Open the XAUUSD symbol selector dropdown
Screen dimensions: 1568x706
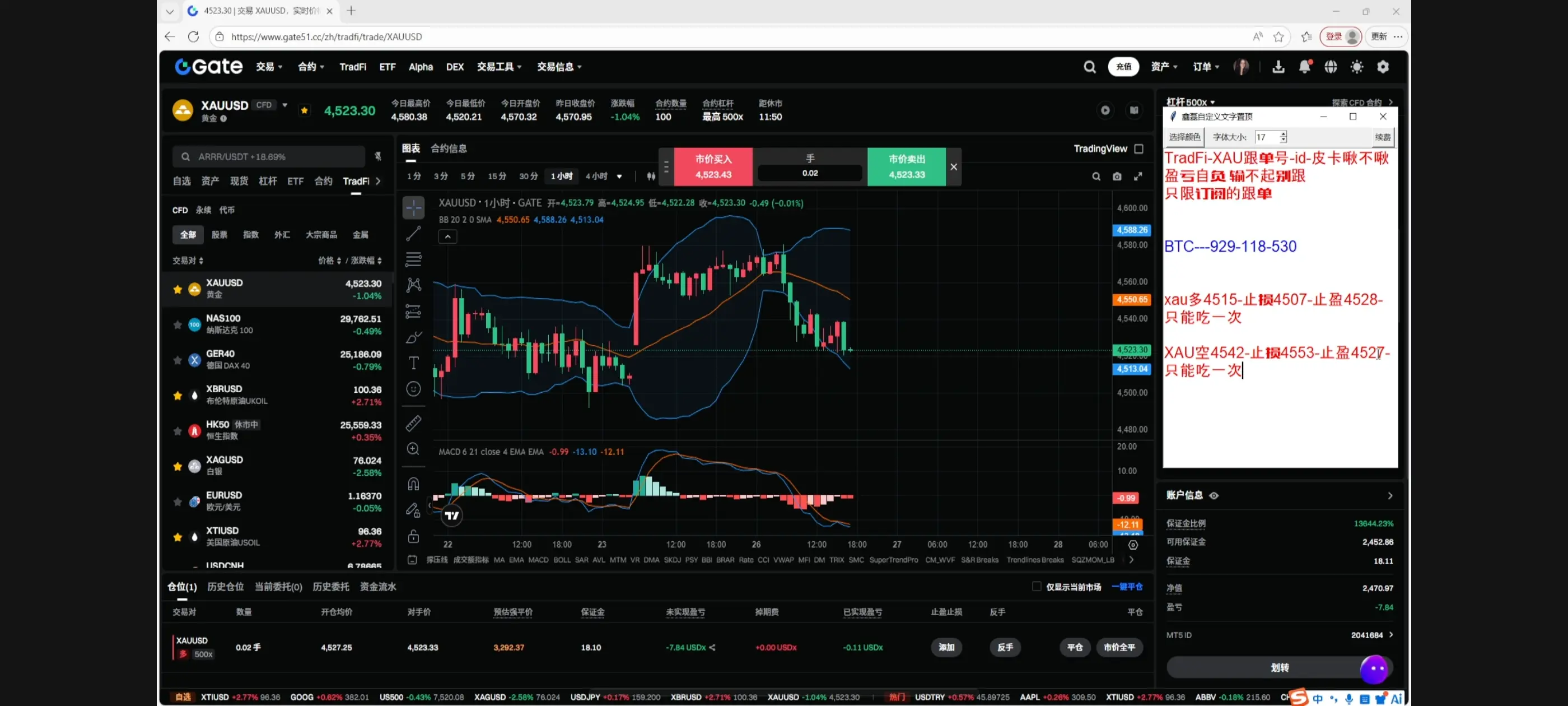pyautogui.click(x=284, y=105)
